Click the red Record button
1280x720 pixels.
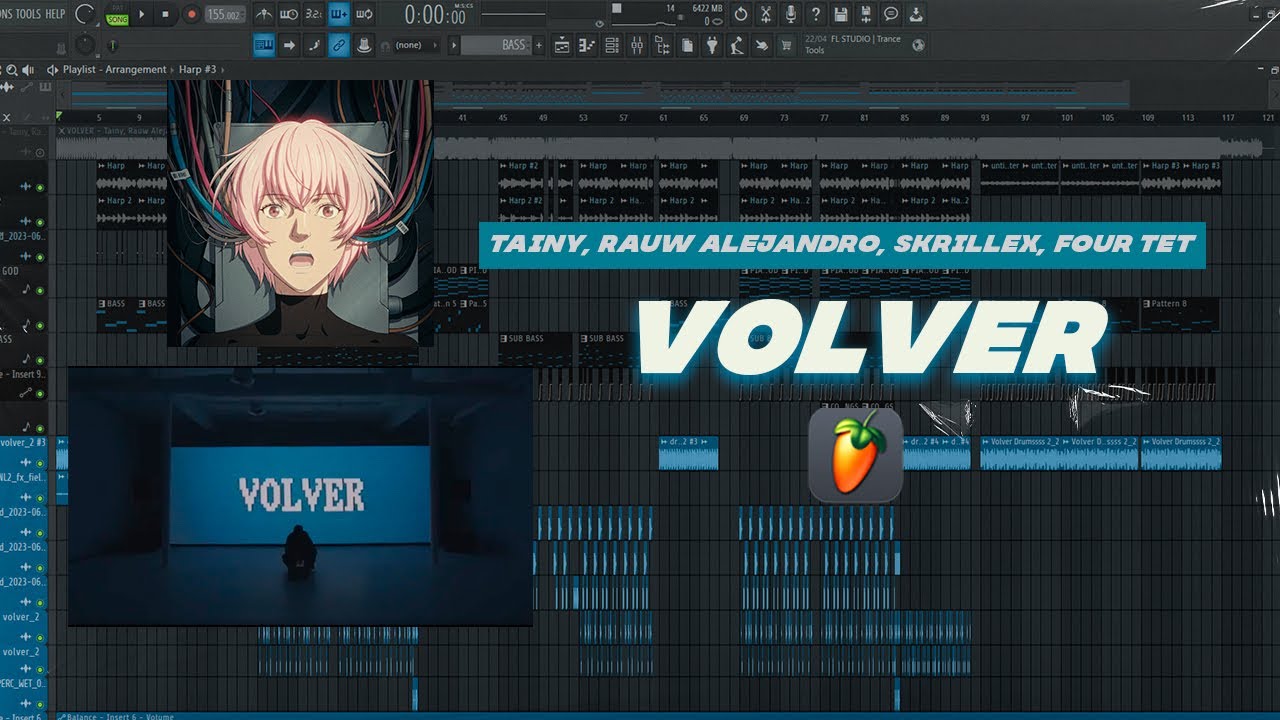click(x=190, y=14)
